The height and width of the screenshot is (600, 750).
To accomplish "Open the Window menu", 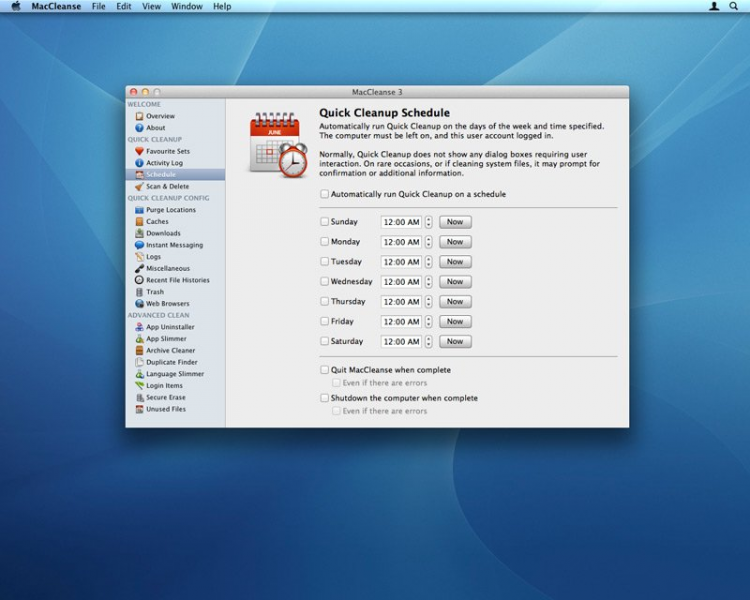I will [x=187, y=6].
